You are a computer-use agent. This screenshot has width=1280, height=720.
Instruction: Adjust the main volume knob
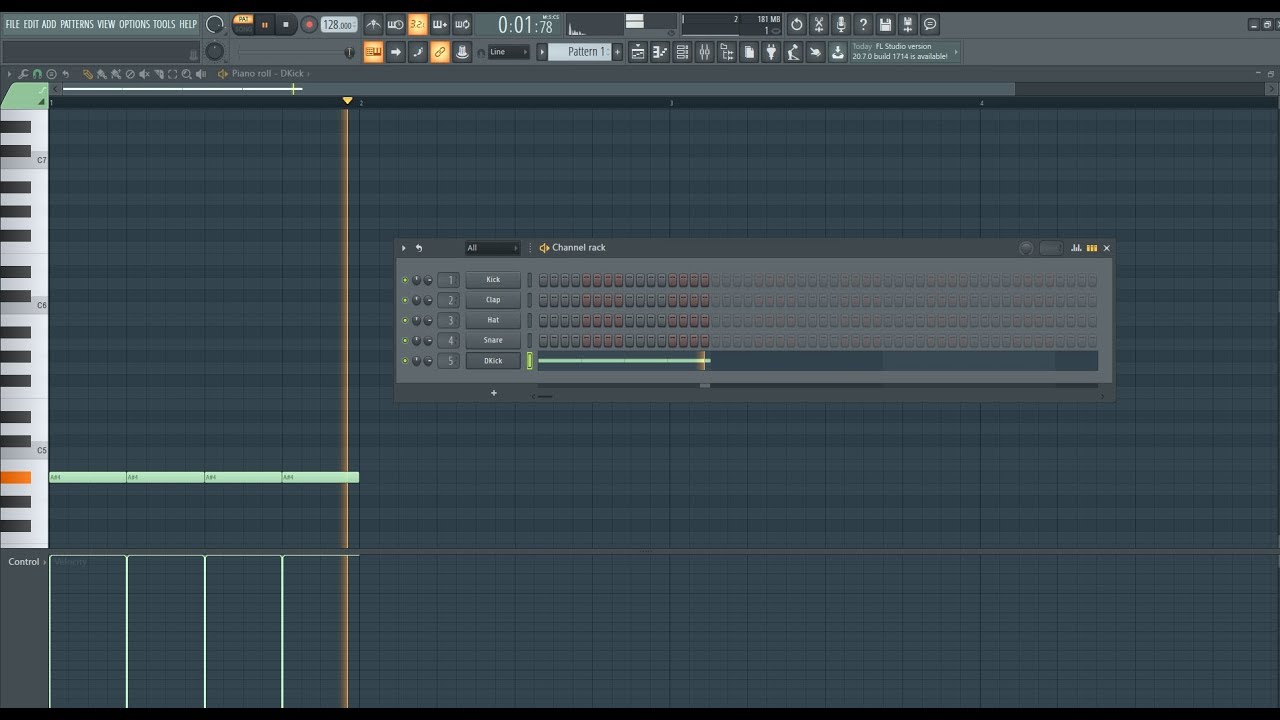tap(215, 24)
